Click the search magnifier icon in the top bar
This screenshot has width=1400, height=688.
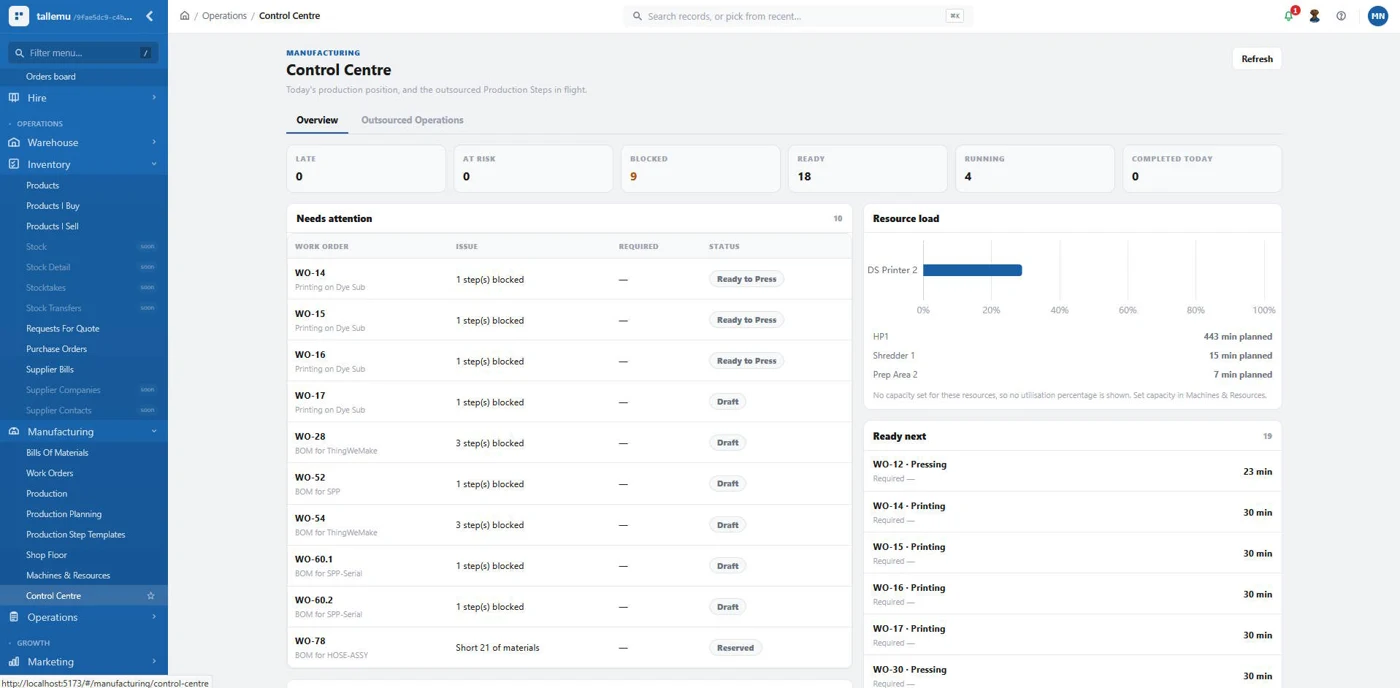(638, 16)
